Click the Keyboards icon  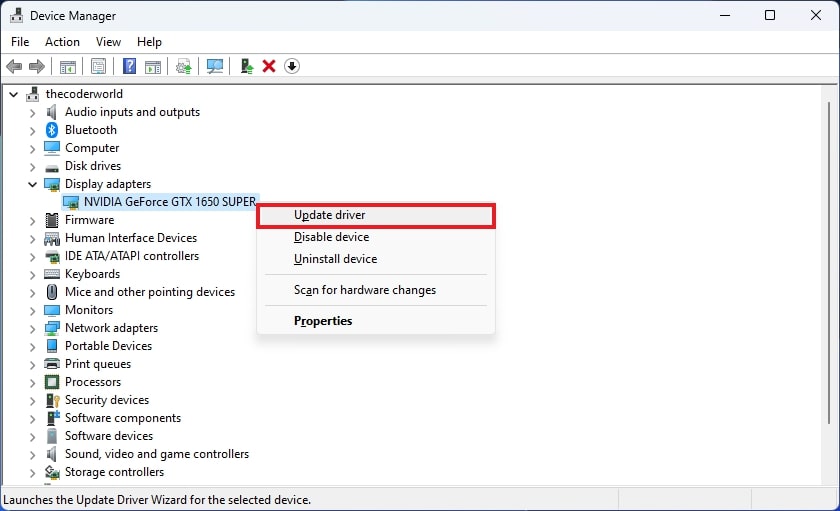click(52, 274)
